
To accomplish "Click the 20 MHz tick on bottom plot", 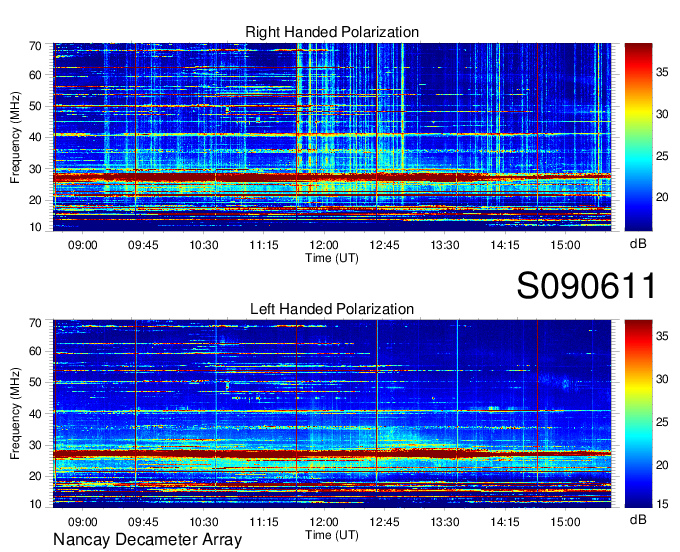I will pyautogui.click(x=35, y=477).
